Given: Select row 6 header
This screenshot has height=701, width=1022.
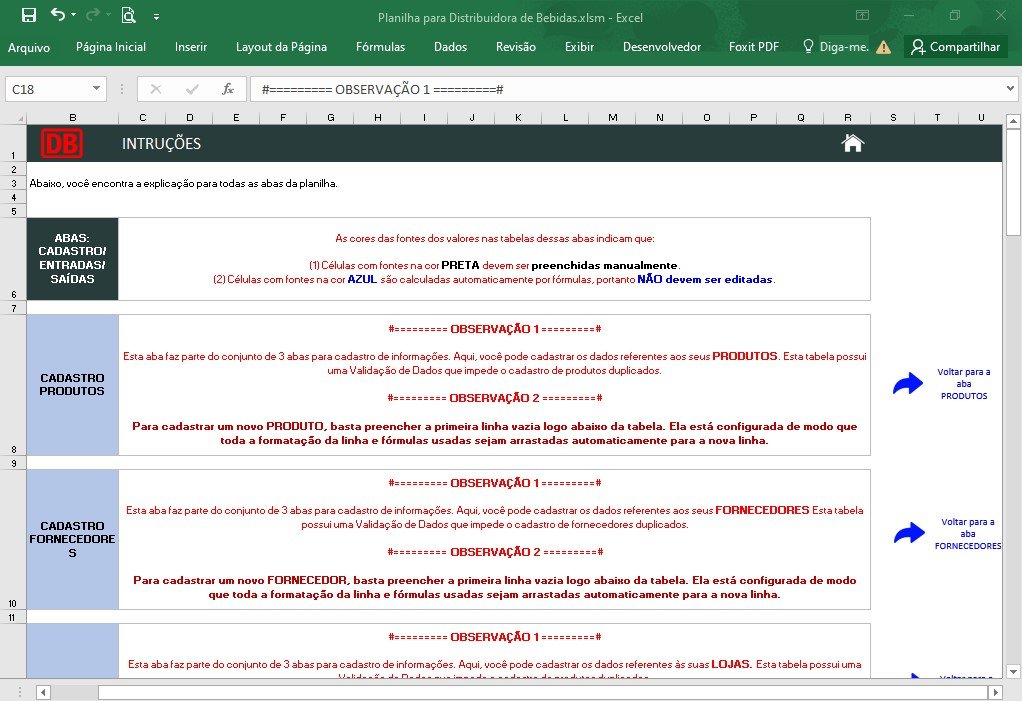Looking at the screenshot, I should [x=13, y=259].
